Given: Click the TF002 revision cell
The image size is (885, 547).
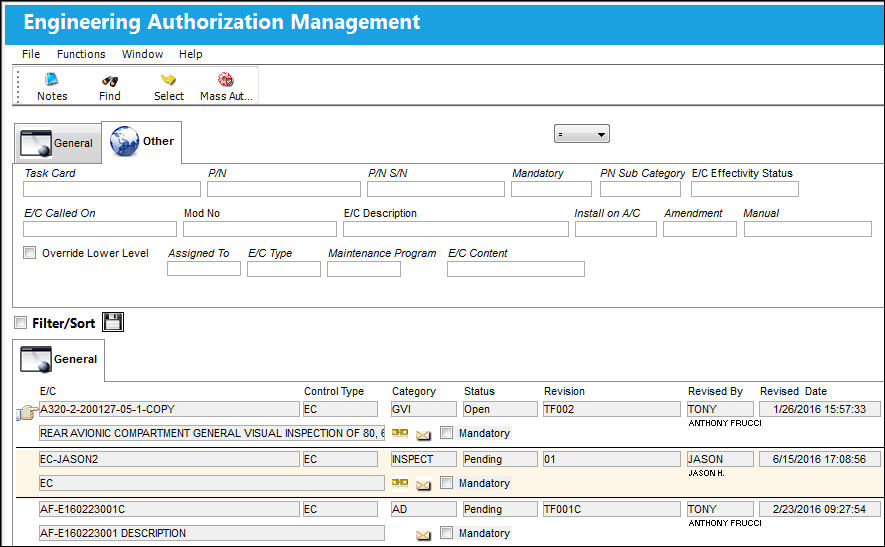Looking at the screenshot, I should click(612, 409).
